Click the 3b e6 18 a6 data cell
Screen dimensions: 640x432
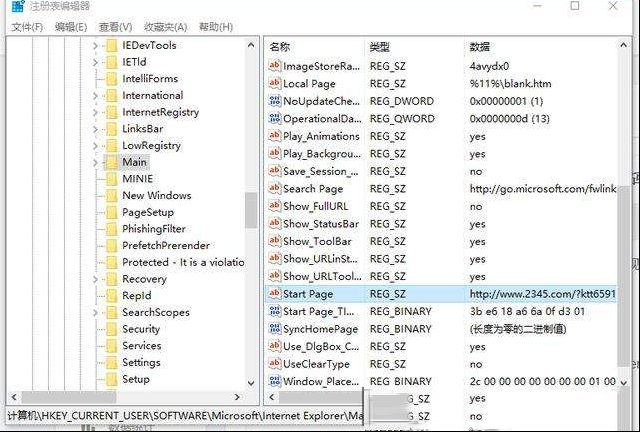pyautogui.click(x=527, y=312)
